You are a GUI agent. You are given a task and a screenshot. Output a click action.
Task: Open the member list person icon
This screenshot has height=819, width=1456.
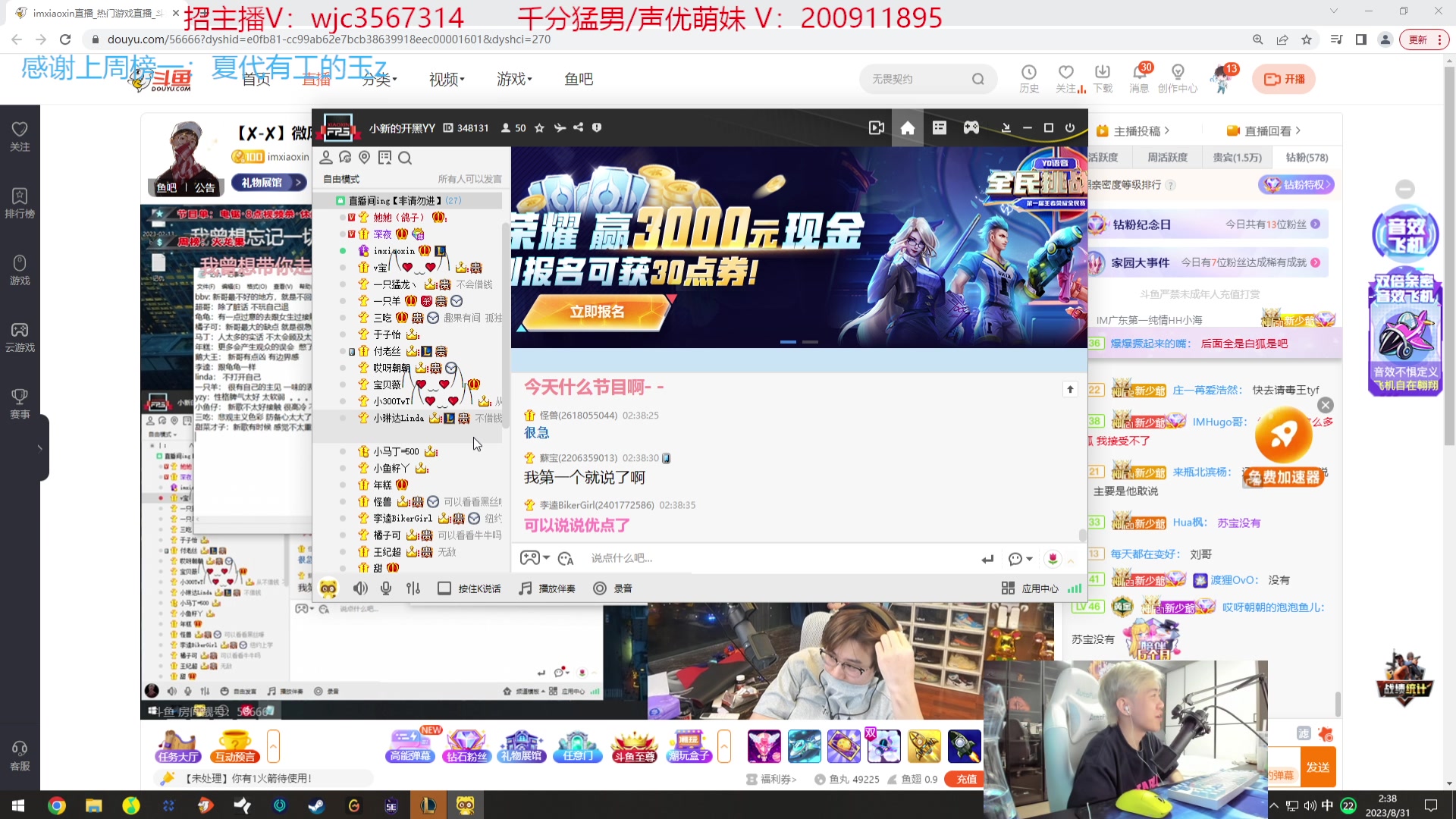[x=326, y=158]
